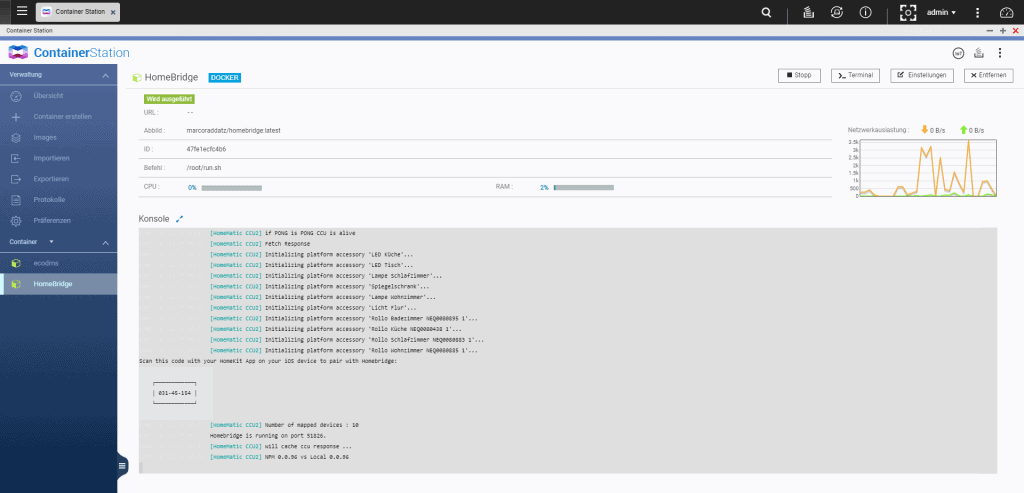Click the QTS search magnifier icon
This screenshot has height=493, width=1024.
(x=767, y=12)
